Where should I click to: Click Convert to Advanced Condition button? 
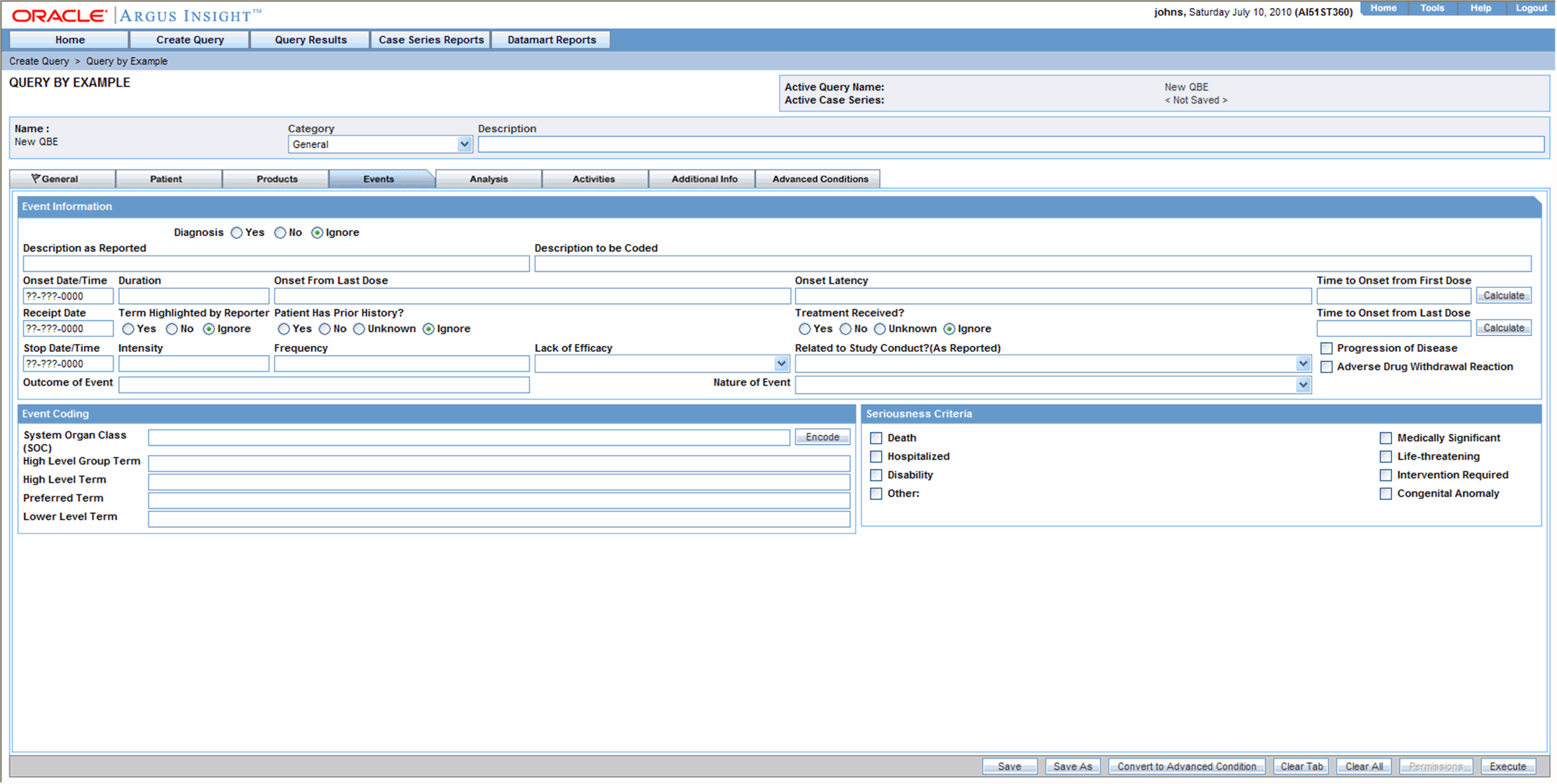point(1186,766)
